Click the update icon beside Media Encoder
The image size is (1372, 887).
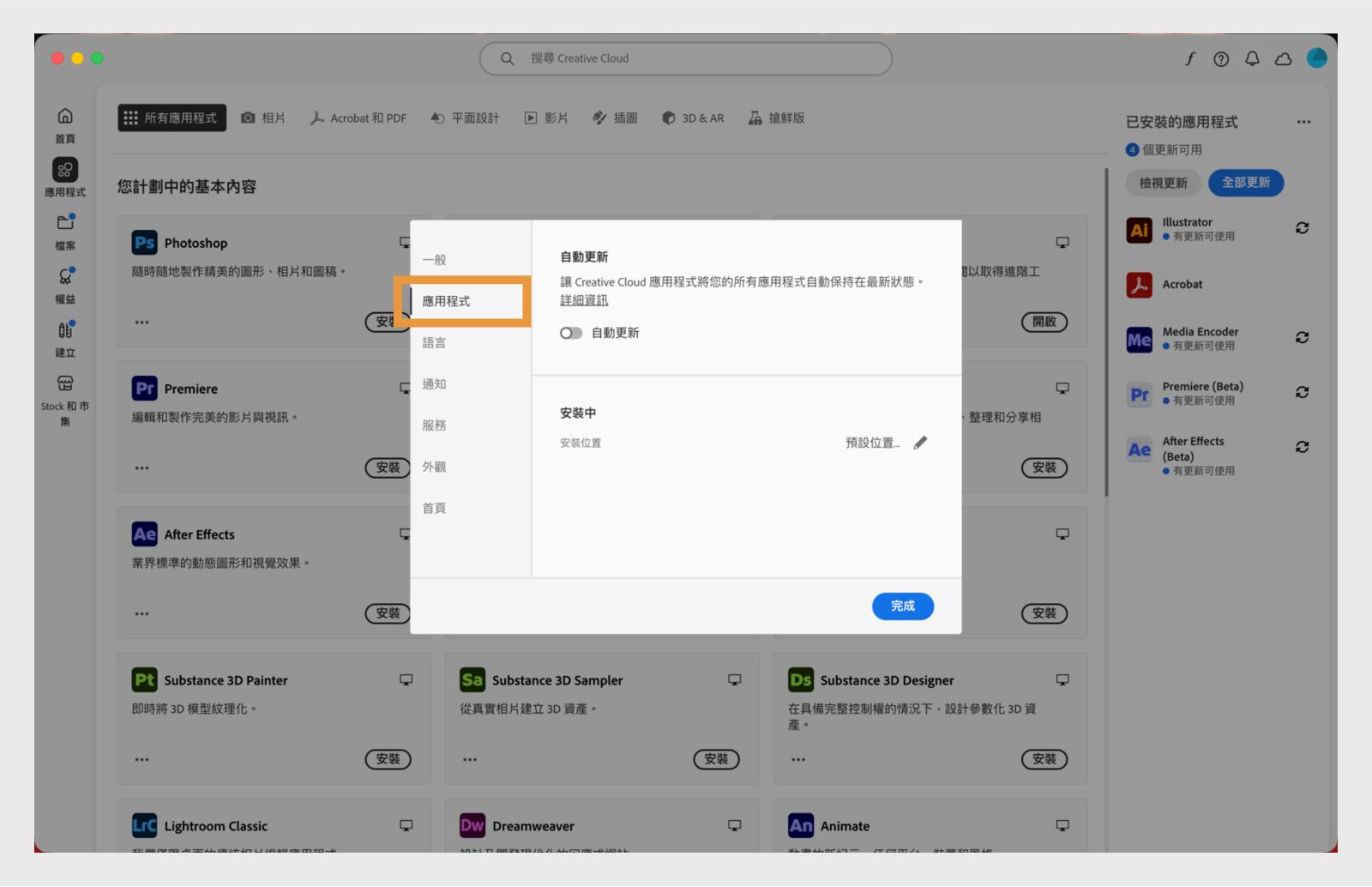click(1302, 338)
